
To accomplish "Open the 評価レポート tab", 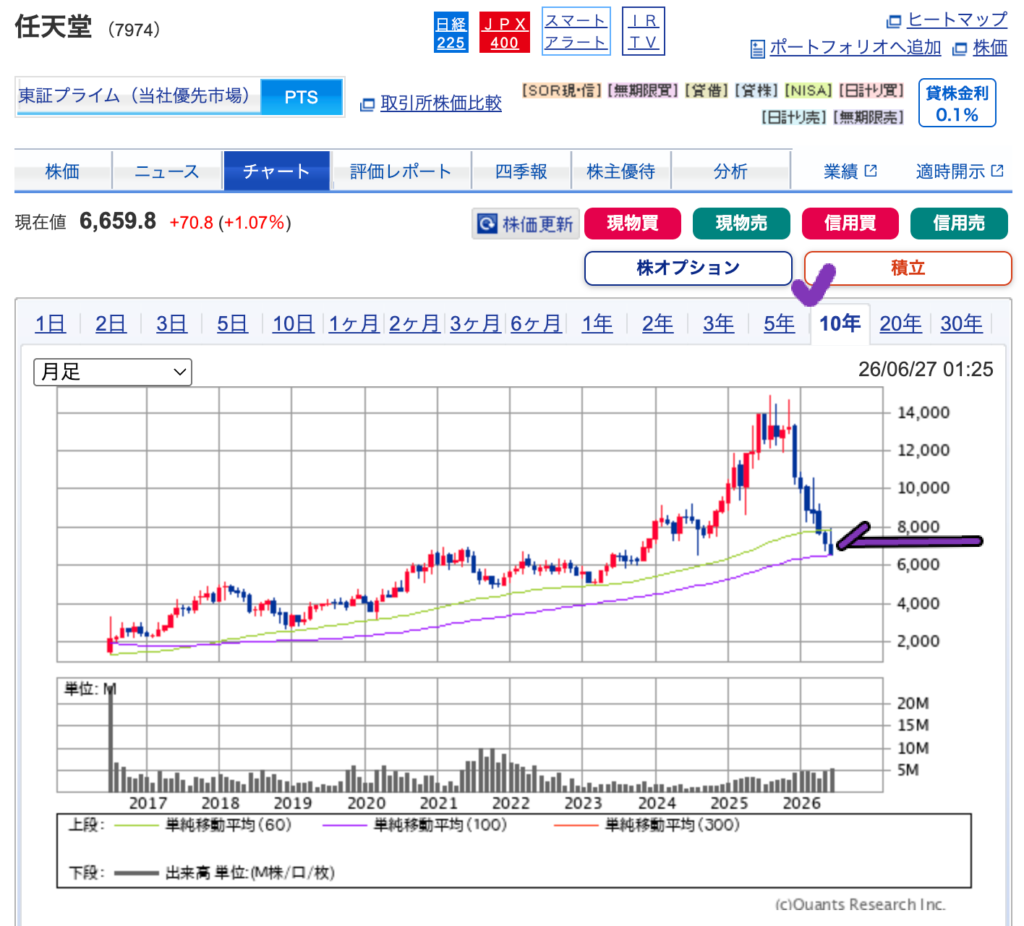I will [x=400, y=171].
